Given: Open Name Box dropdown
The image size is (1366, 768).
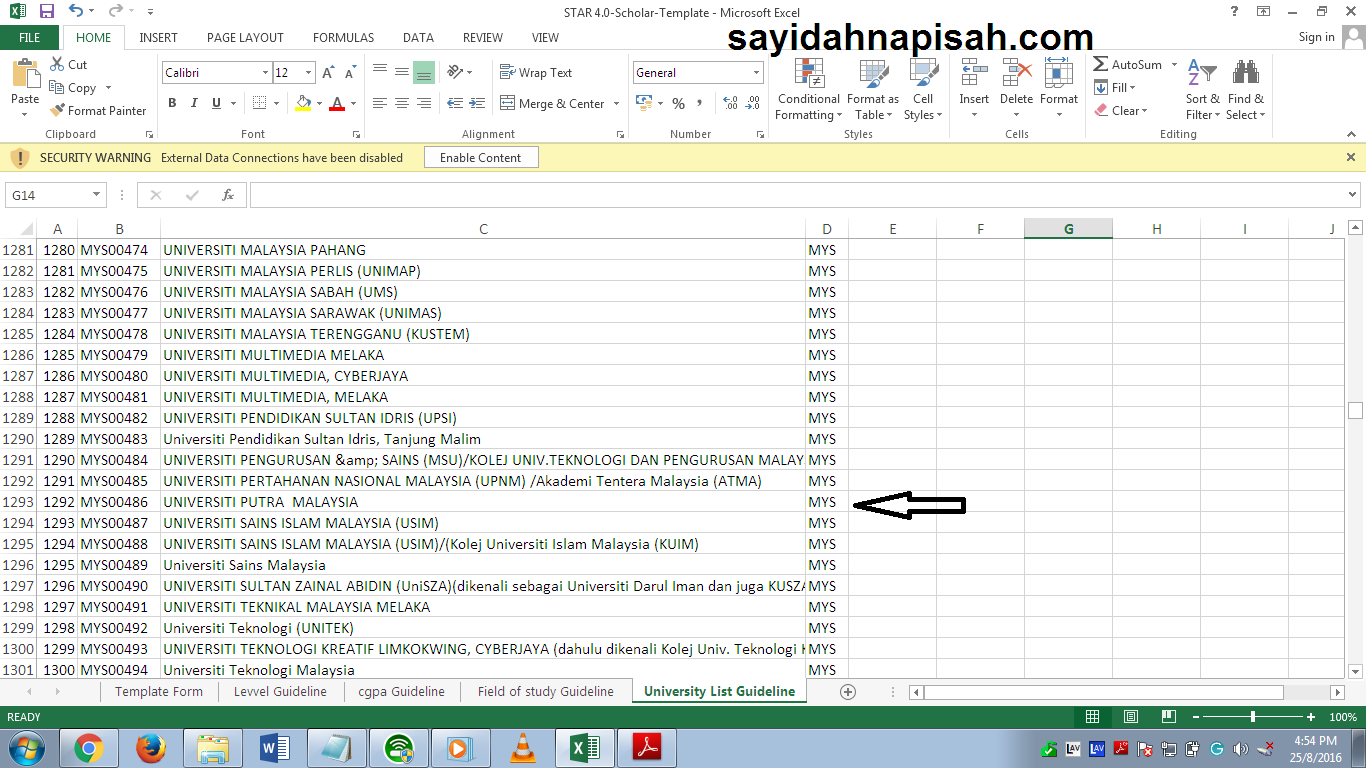Looking at the screenshot, I should click(97, 195).
